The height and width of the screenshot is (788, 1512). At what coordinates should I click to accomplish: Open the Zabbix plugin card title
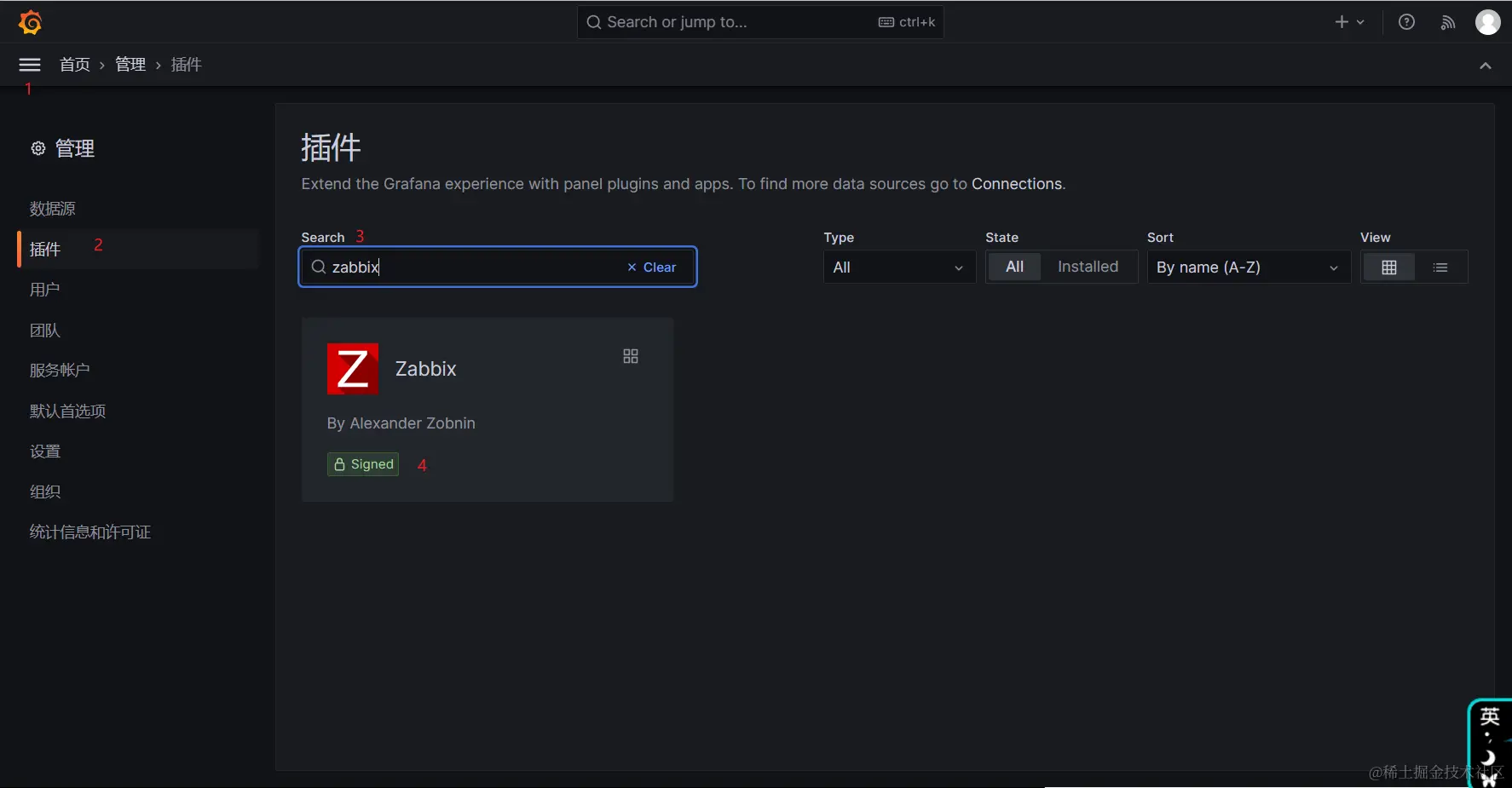(426, 369)
